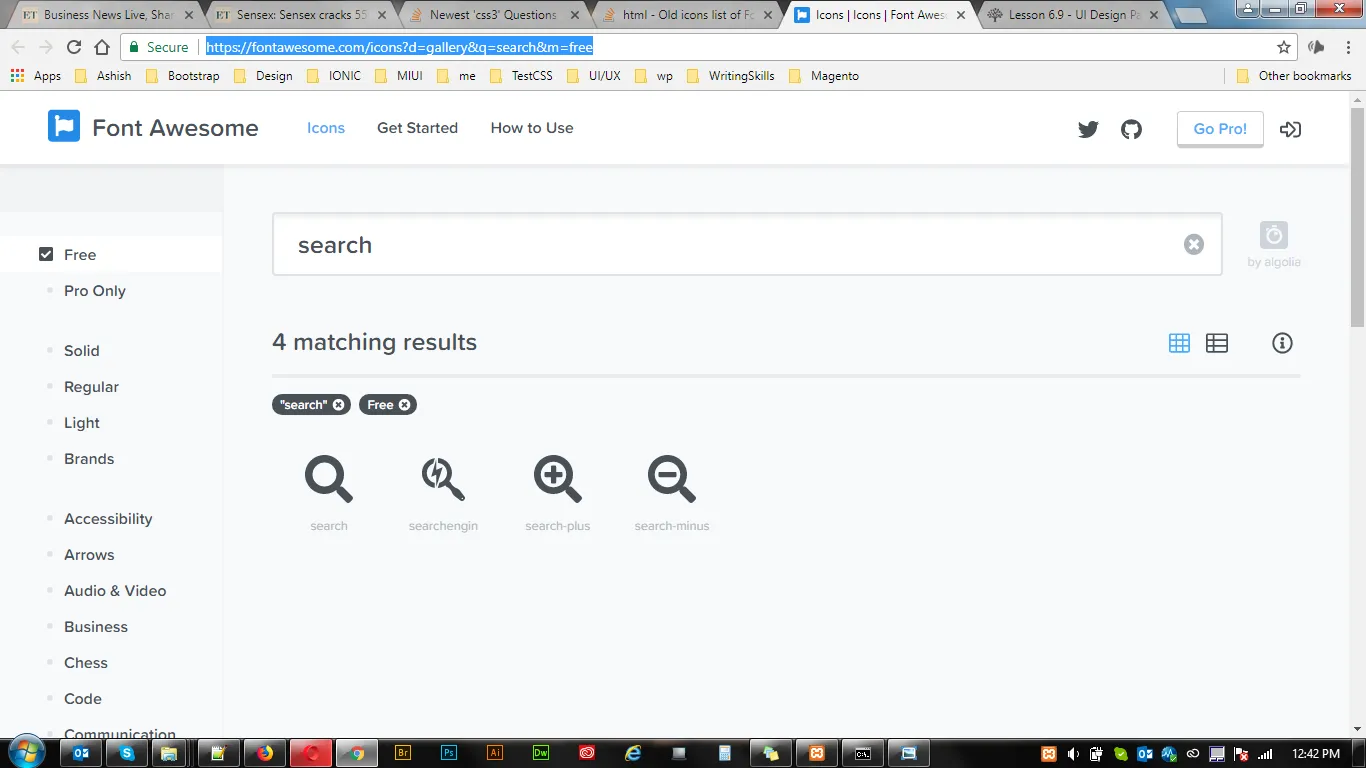
Task: Open Dreamweaver from the taskbar
Action: click(x=541, y=753)
